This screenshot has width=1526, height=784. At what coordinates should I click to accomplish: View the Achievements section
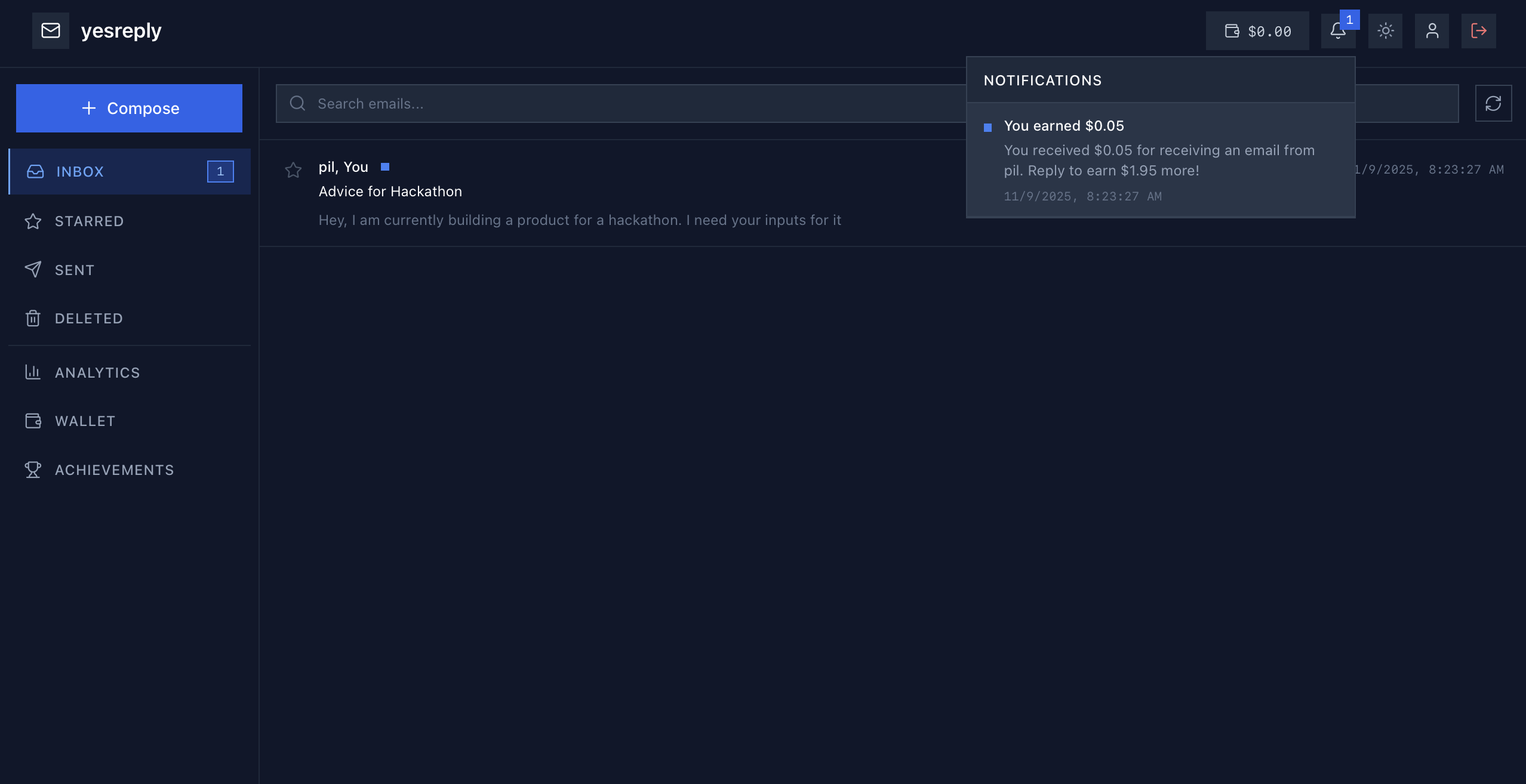114,470
